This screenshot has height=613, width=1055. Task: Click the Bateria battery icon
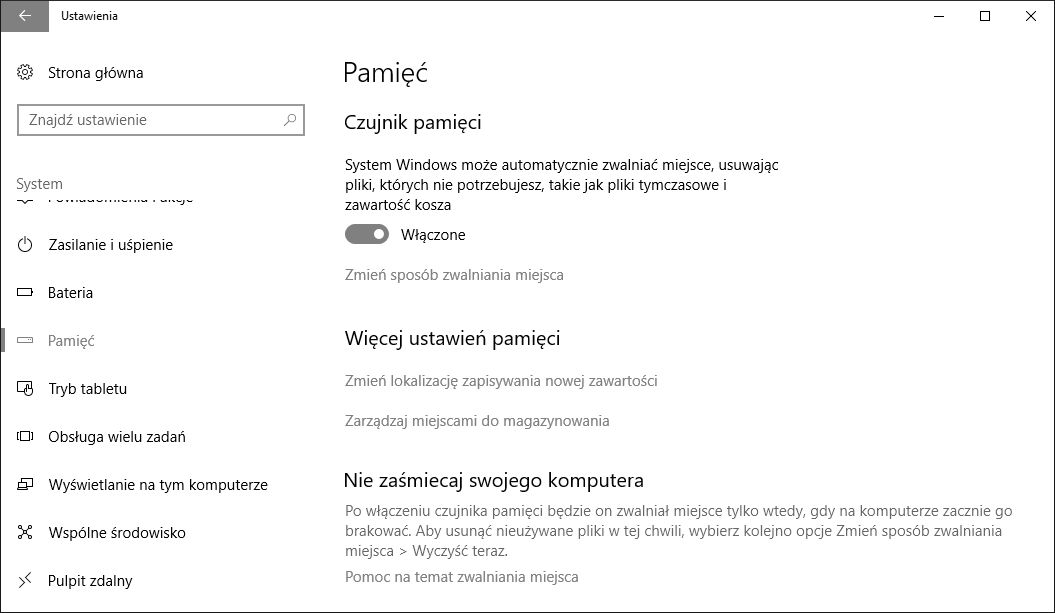pyautogui.click(x=26, y=293)
